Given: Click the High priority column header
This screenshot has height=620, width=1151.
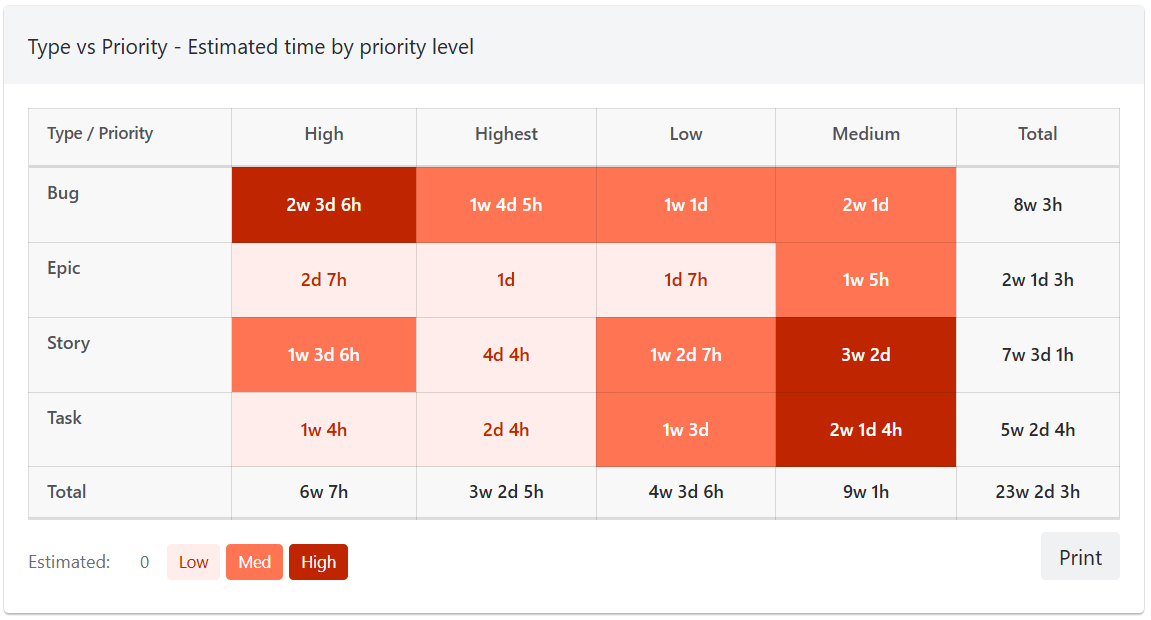Looking at the screenshot, I should tap(324, 134).
